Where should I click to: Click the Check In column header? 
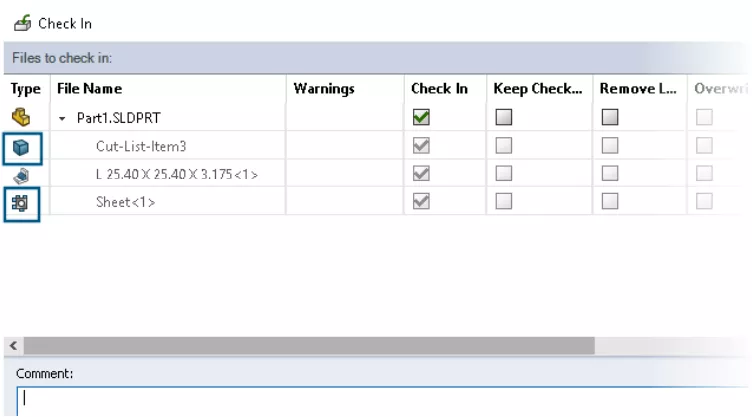click(x=439, y=89)
